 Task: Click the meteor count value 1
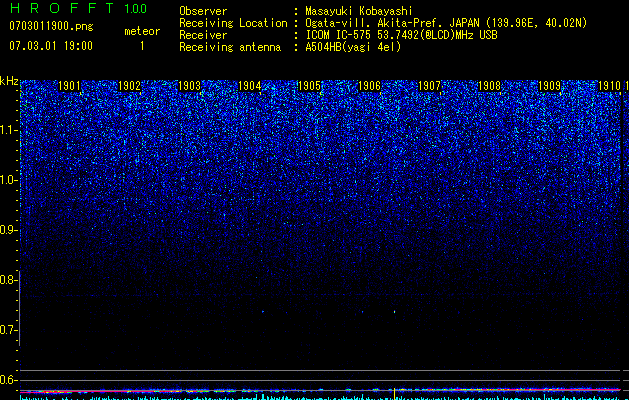pyautogui.click(x=142, y=46)
